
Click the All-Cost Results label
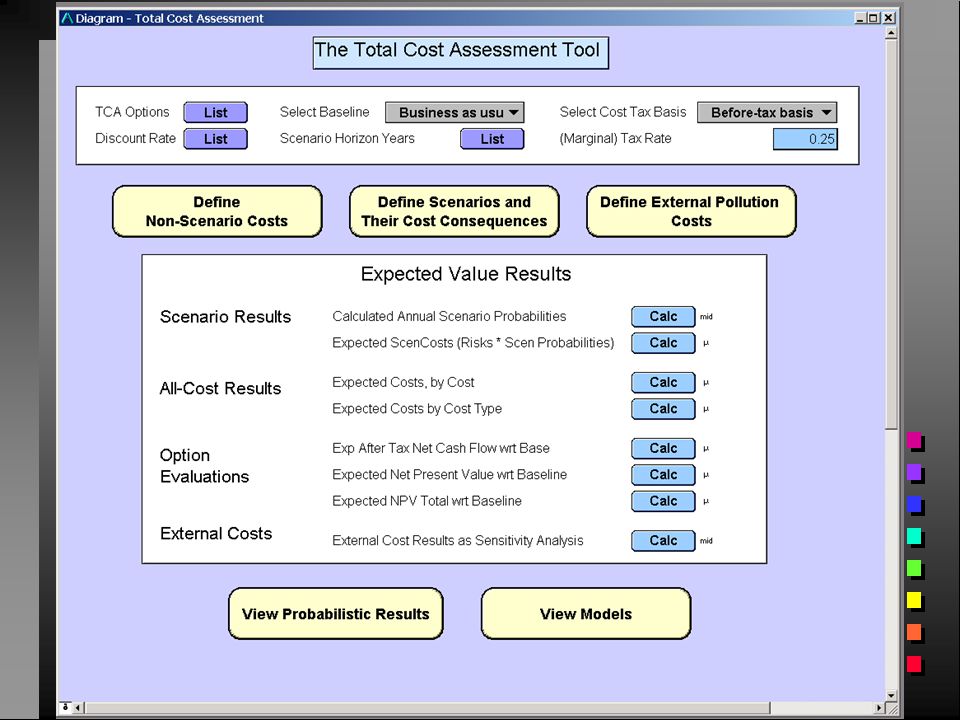[x=220, y=388]
